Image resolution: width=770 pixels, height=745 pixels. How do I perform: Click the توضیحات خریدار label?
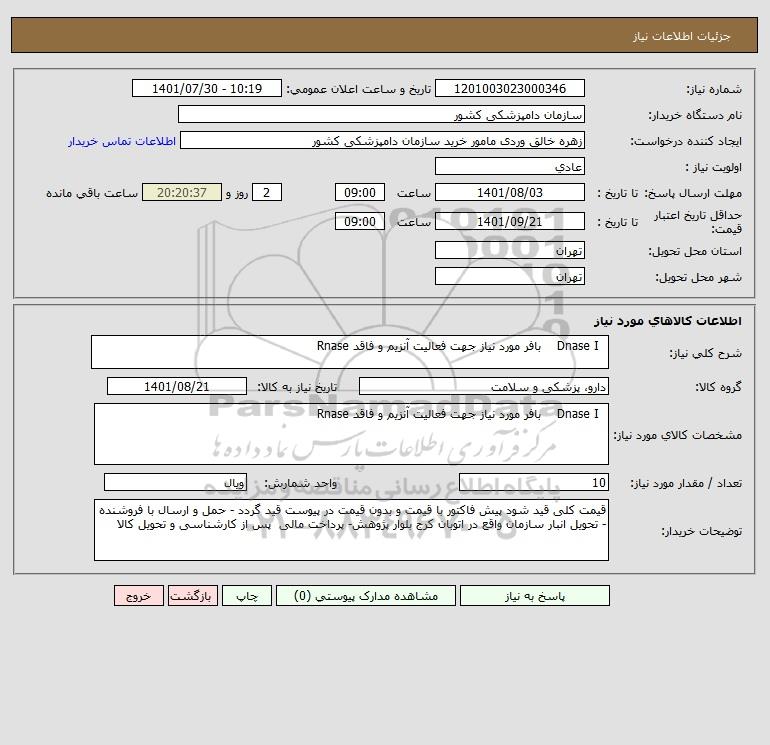point(702,531)
